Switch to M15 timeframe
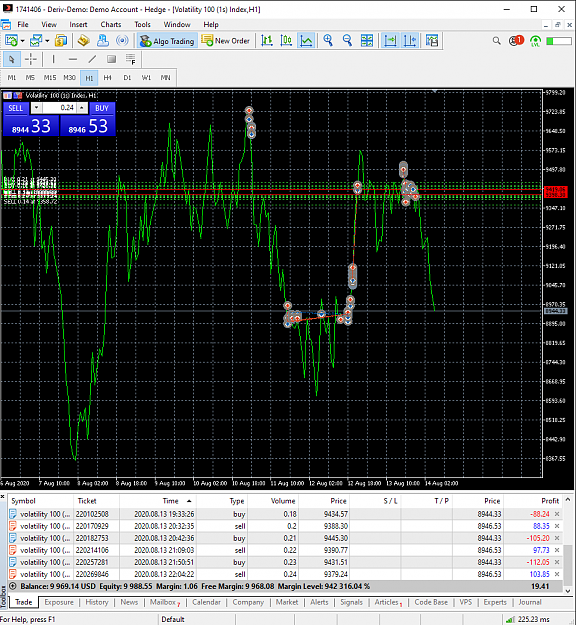576x625 pixels. pos(50,78)
